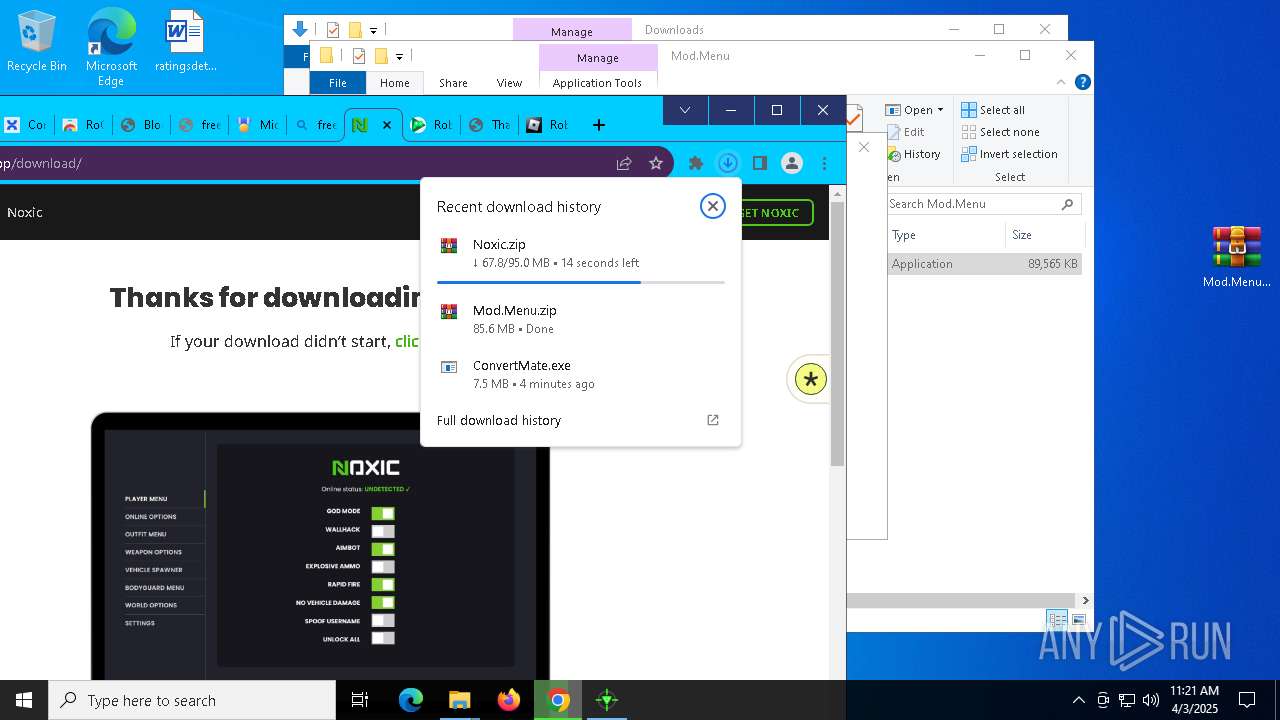This screenshot has width=1280, height=720.
Task: Switch Mod.Menu window to details view icon
Action: (x=1057, y=620)
